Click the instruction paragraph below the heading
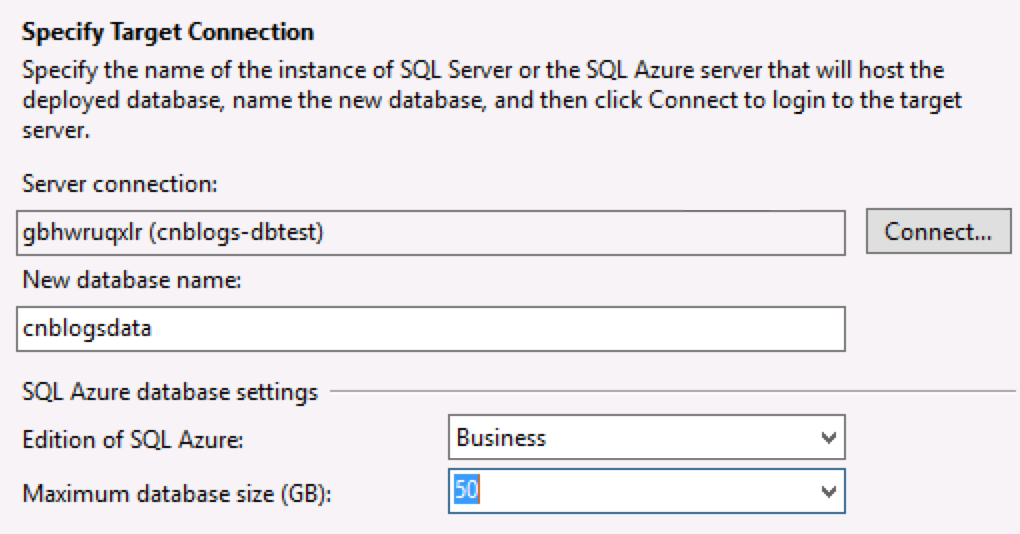The width and height of the screenshot is (1020, 534). point(480,101)
